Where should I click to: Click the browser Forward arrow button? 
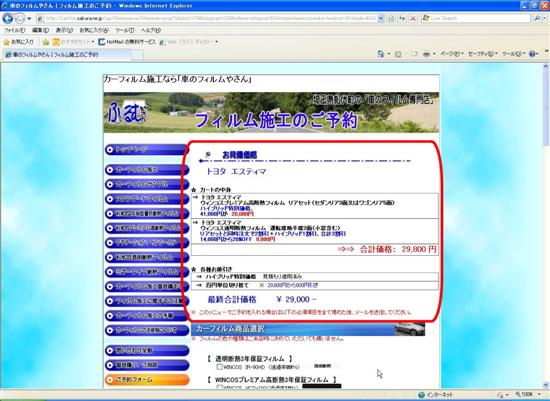coord(20,18)
